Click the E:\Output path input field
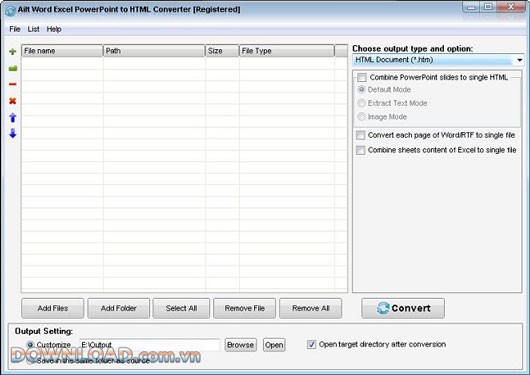 pyautogui.click(x=150, y=345)
